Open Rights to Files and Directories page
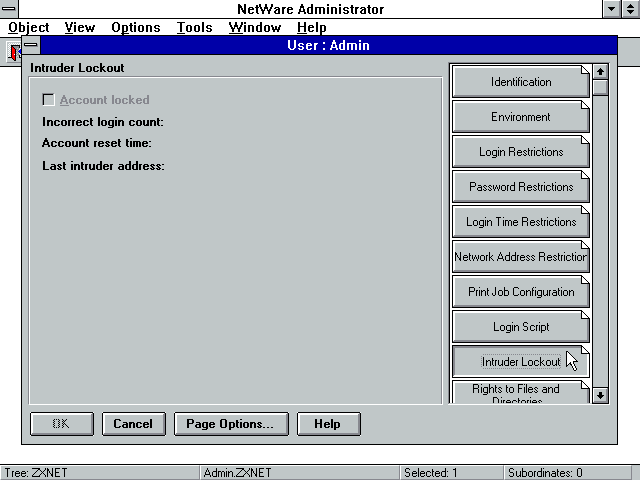The height and width of the screenshot is (480, 640). coord(520,393)
